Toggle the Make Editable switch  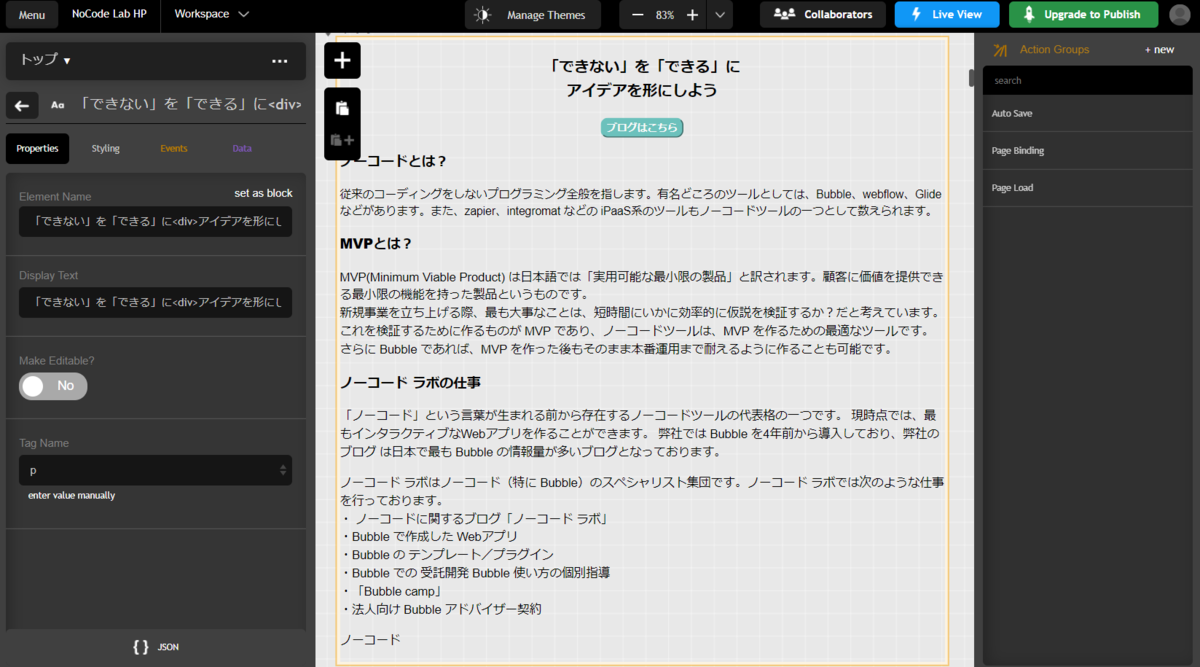[x=53, y=386]
